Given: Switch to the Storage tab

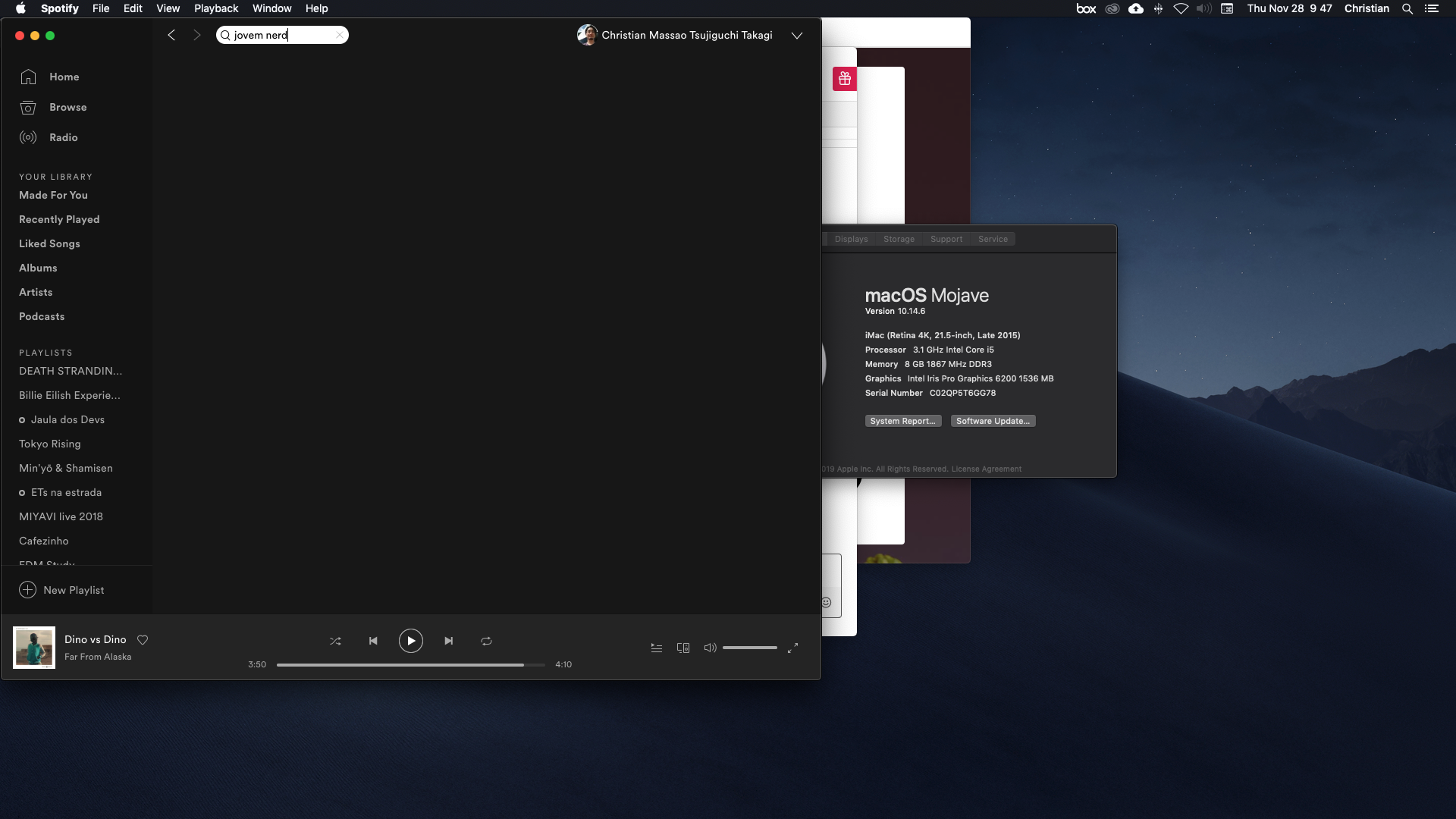Looking at the screenshot, I should (x=899, y=239).
